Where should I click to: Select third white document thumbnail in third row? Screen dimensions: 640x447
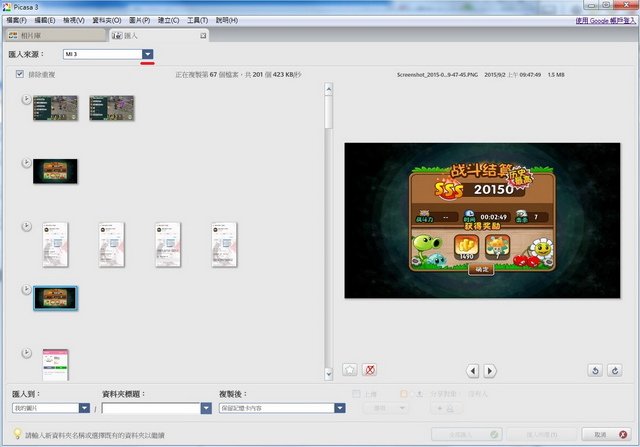click(x=168, y=245)
